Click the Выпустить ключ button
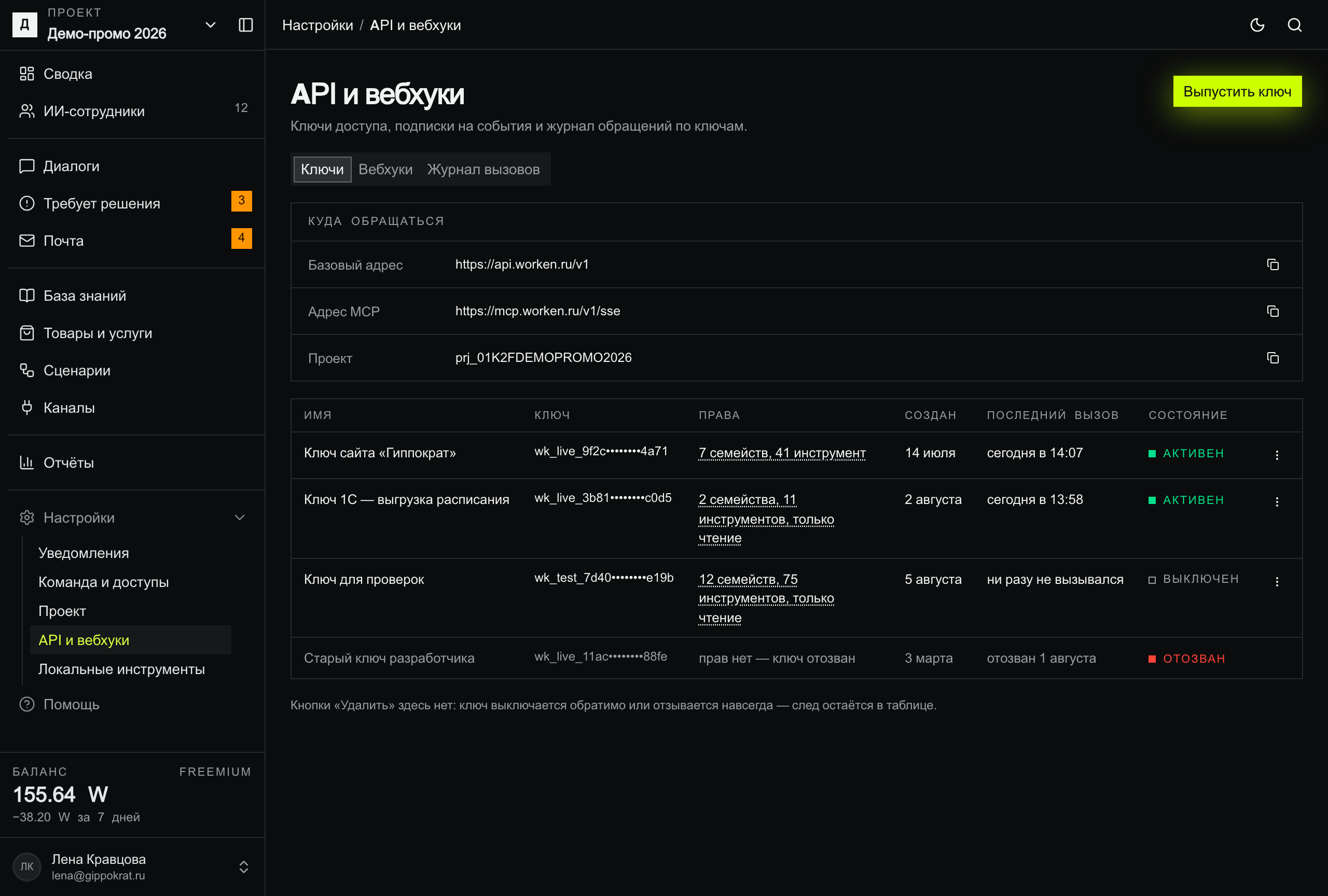The height and width of the screenshot is (896, 1328). [x=1237, y=91]
